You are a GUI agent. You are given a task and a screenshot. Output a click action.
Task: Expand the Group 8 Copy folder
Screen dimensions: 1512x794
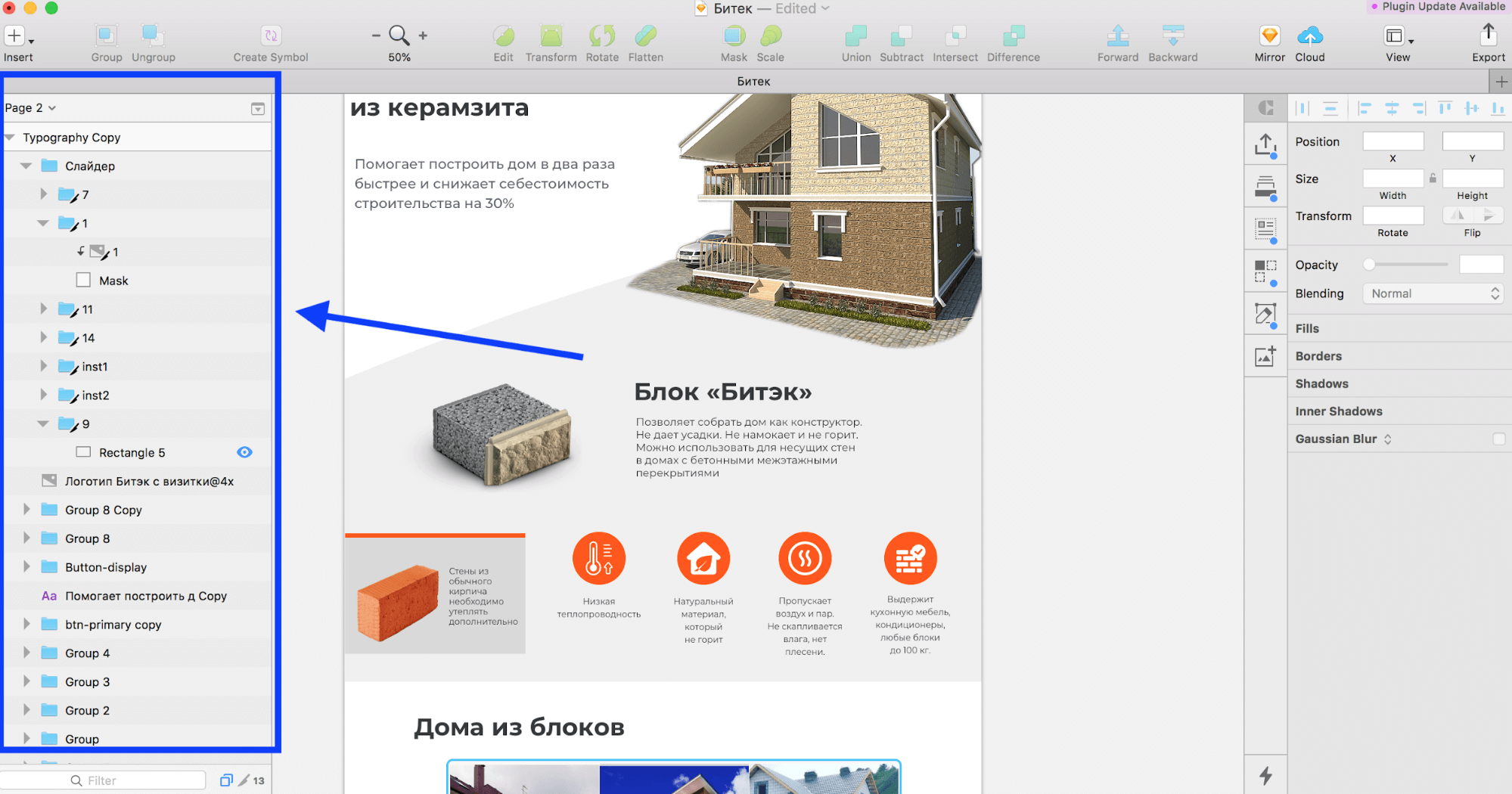tap(26, 510)
